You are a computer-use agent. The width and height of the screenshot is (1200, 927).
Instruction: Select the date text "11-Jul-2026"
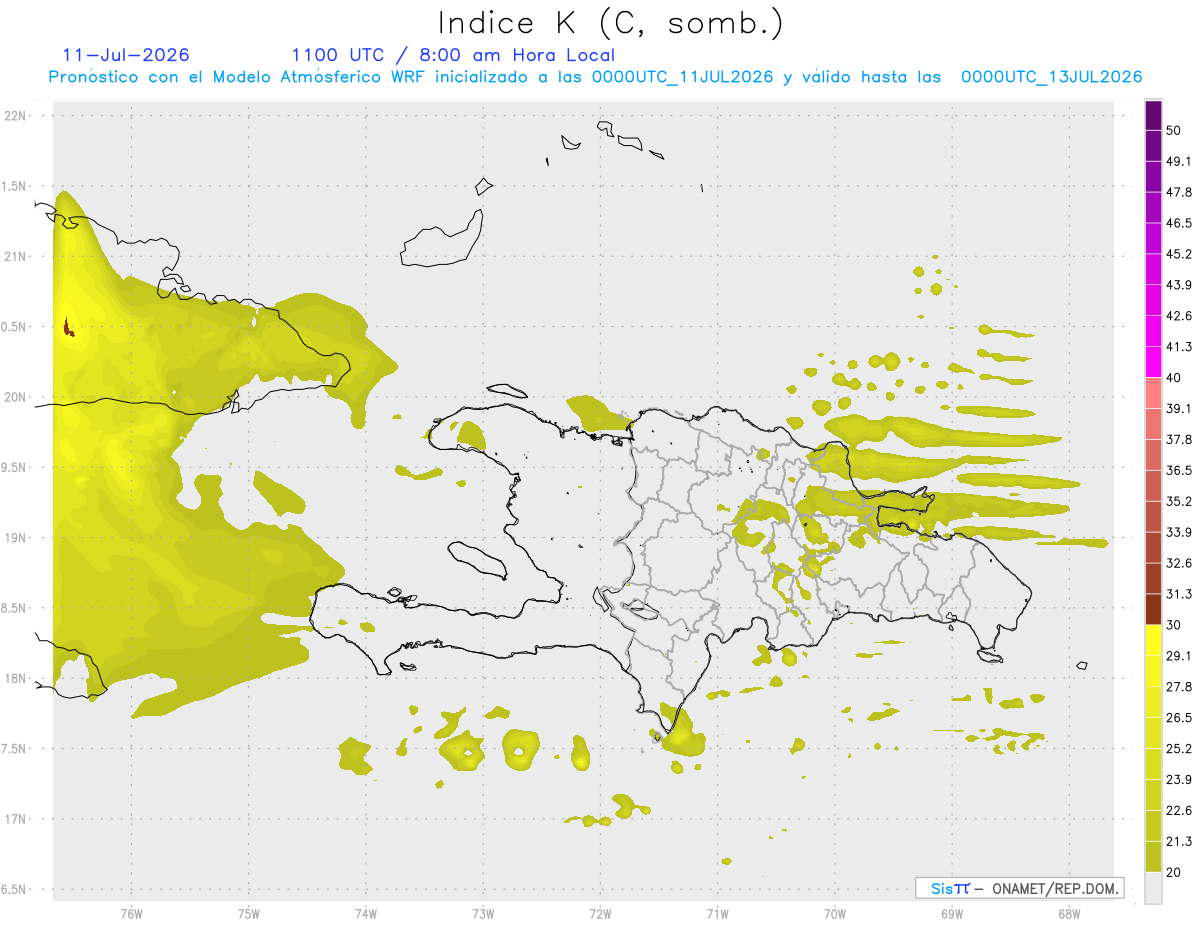(x=125, y=55)
